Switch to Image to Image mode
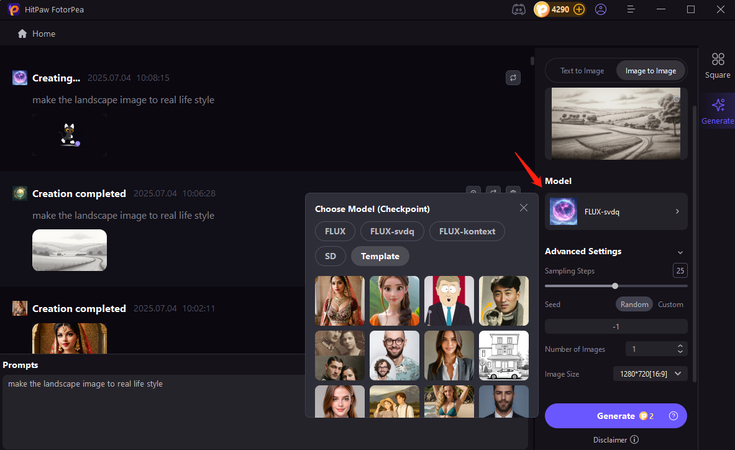 (651, 71)
